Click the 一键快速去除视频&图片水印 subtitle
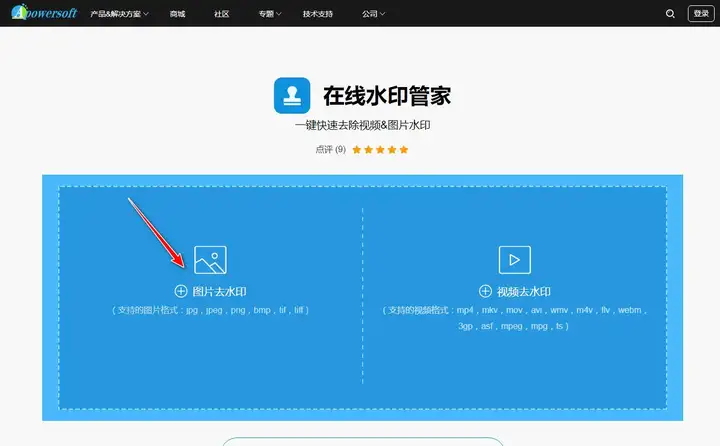 [x=362, y=125]
